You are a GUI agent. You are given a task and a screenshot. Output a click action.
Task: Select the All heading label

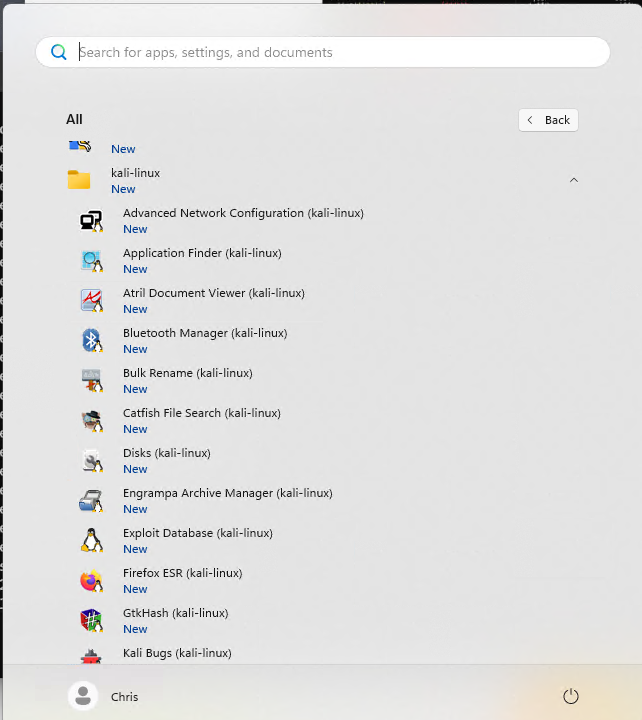coord(74,119)
